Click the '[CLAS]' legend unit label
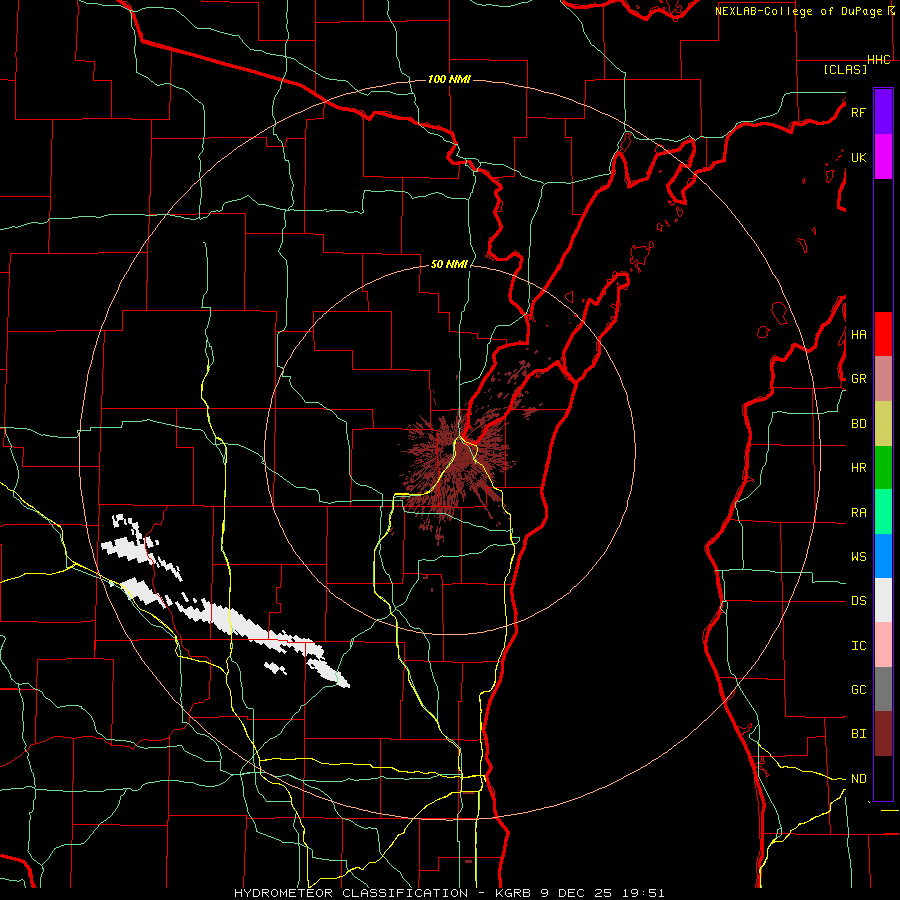The image size is (900, 900). [x=845, y=69]
